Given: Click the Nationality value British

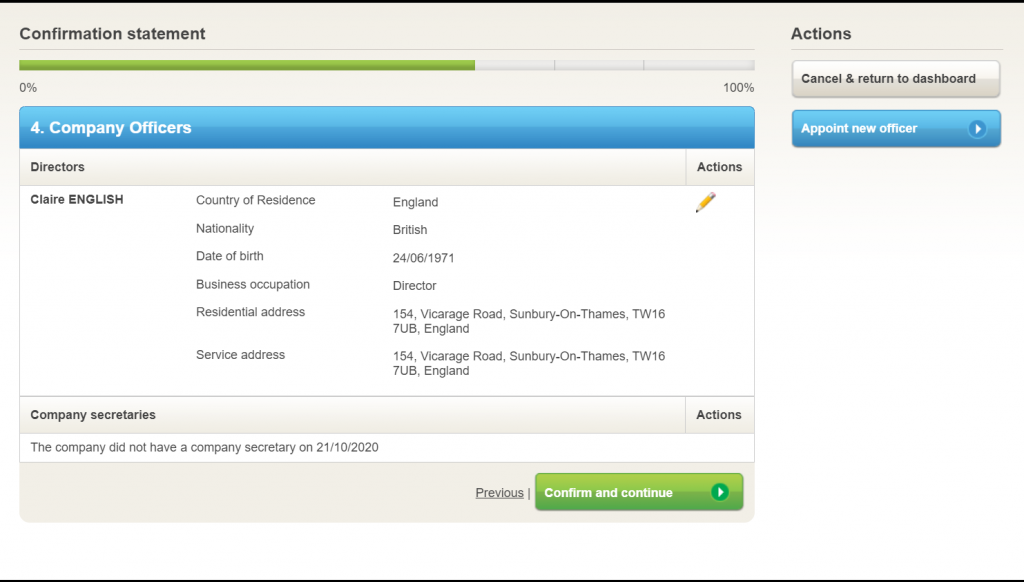Looking at the screenshot, I should pos(410,230).
